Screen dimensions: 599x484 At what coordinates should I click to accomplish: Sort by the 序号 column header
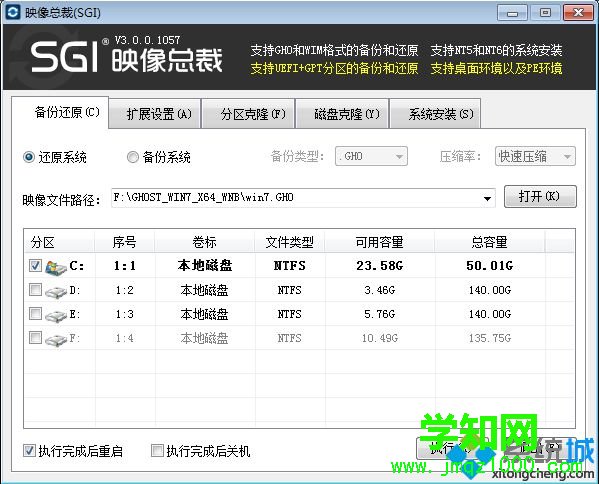125,242
